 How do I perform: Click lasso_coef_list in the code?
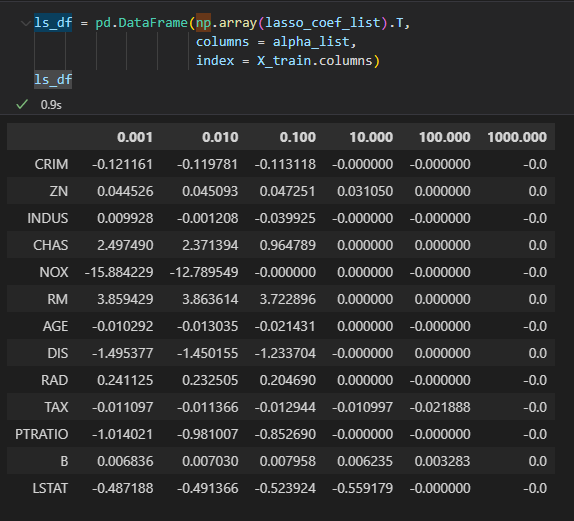coord(323,23)
